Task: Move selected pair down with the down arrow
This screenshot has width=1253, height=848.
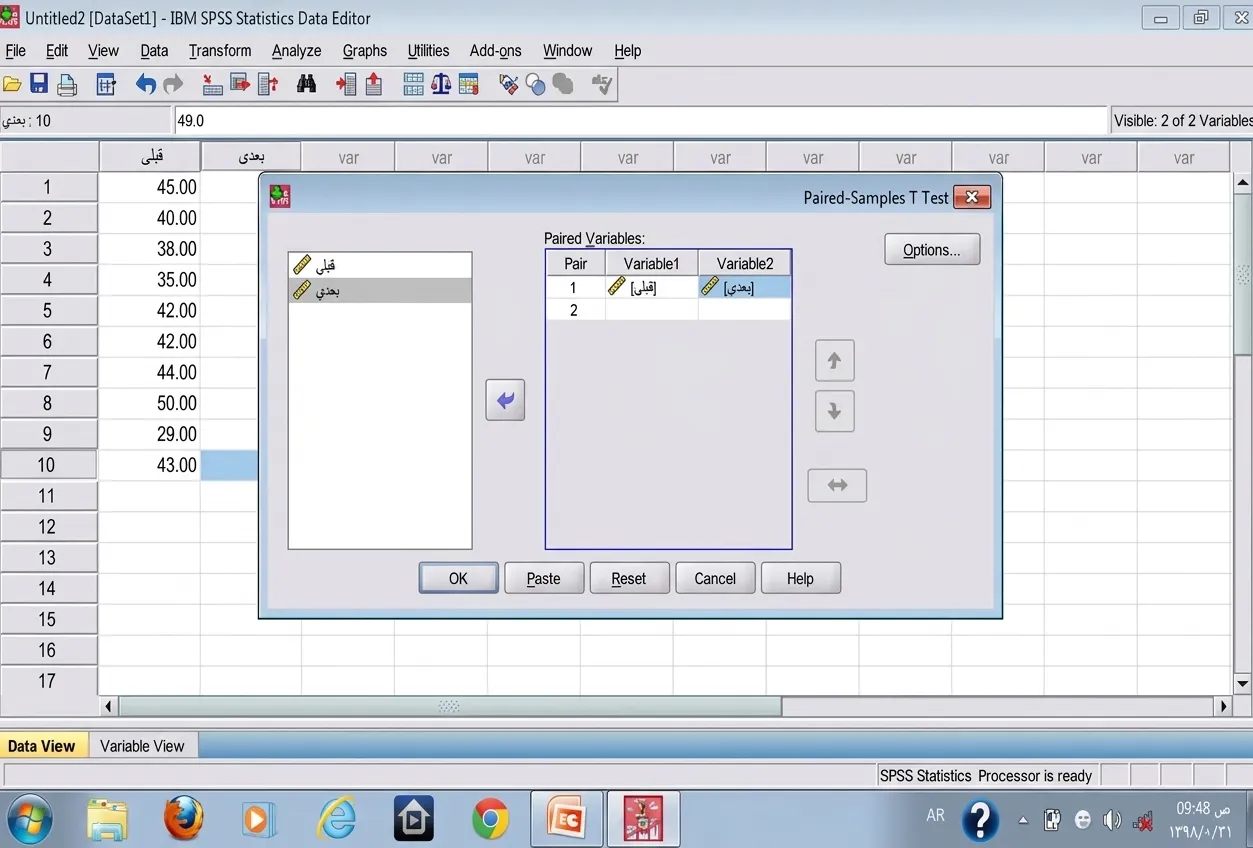Action: (x=834, y=411)
